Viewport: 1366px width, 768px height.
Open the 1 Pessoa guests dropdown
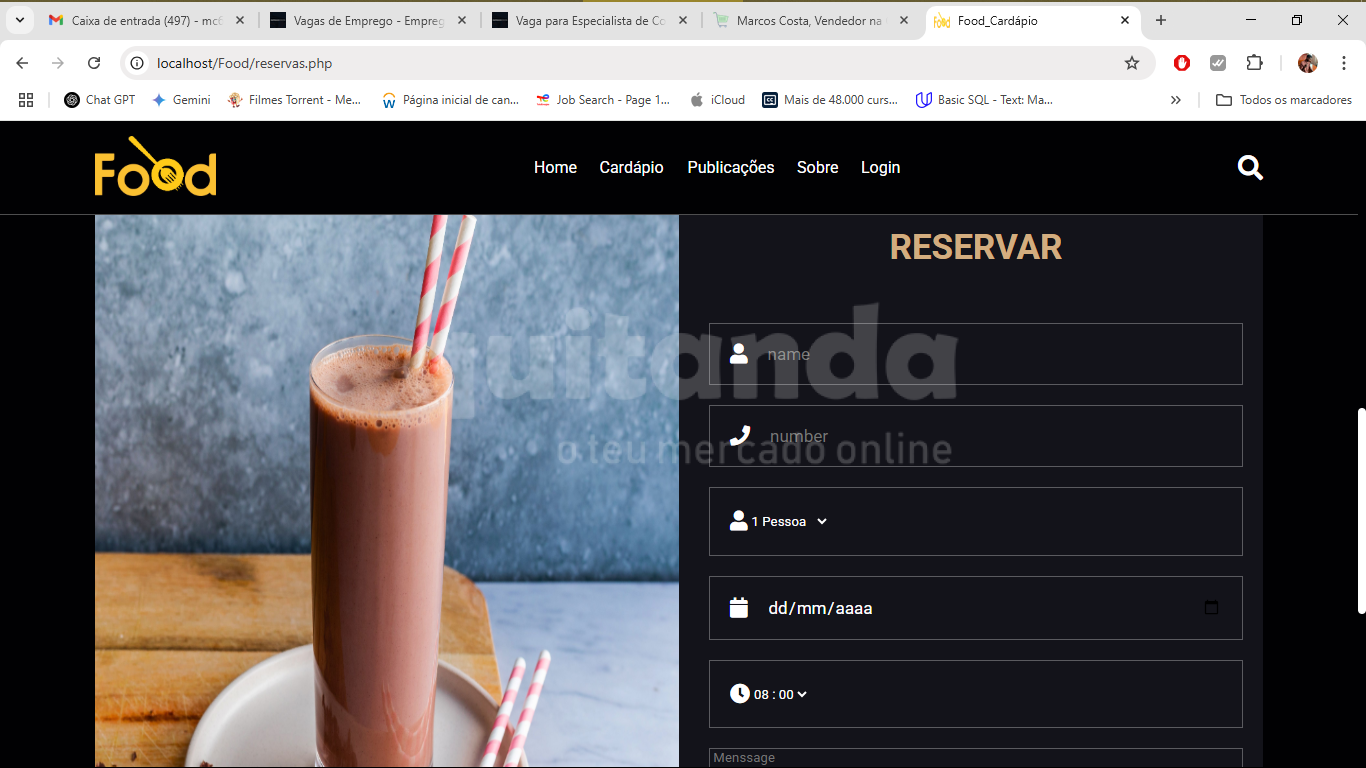point(789,521)
